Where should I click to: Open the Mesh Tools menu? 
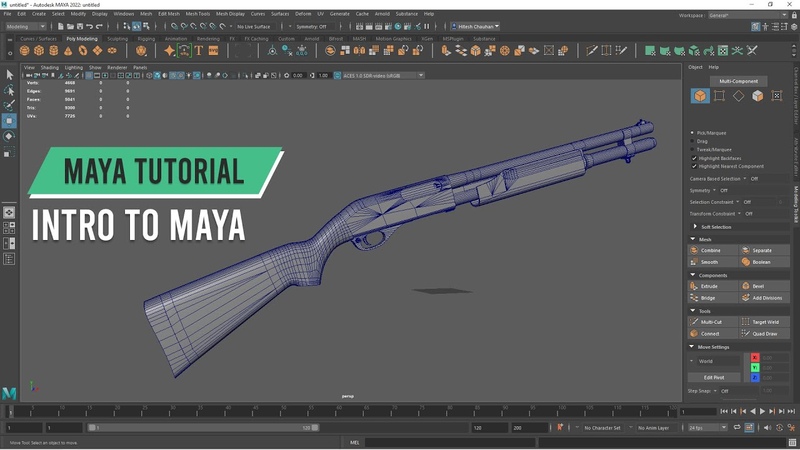pos(197,14)
